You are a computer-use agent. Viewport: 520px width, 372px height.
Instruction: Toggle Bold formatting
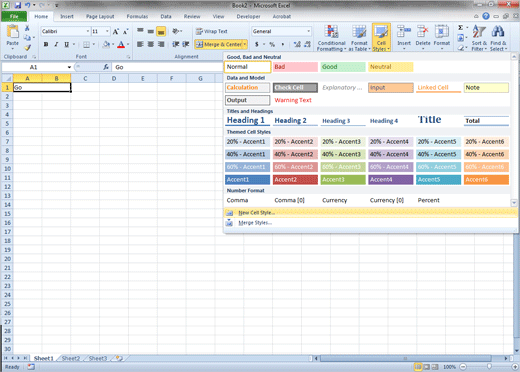(46, 44)
